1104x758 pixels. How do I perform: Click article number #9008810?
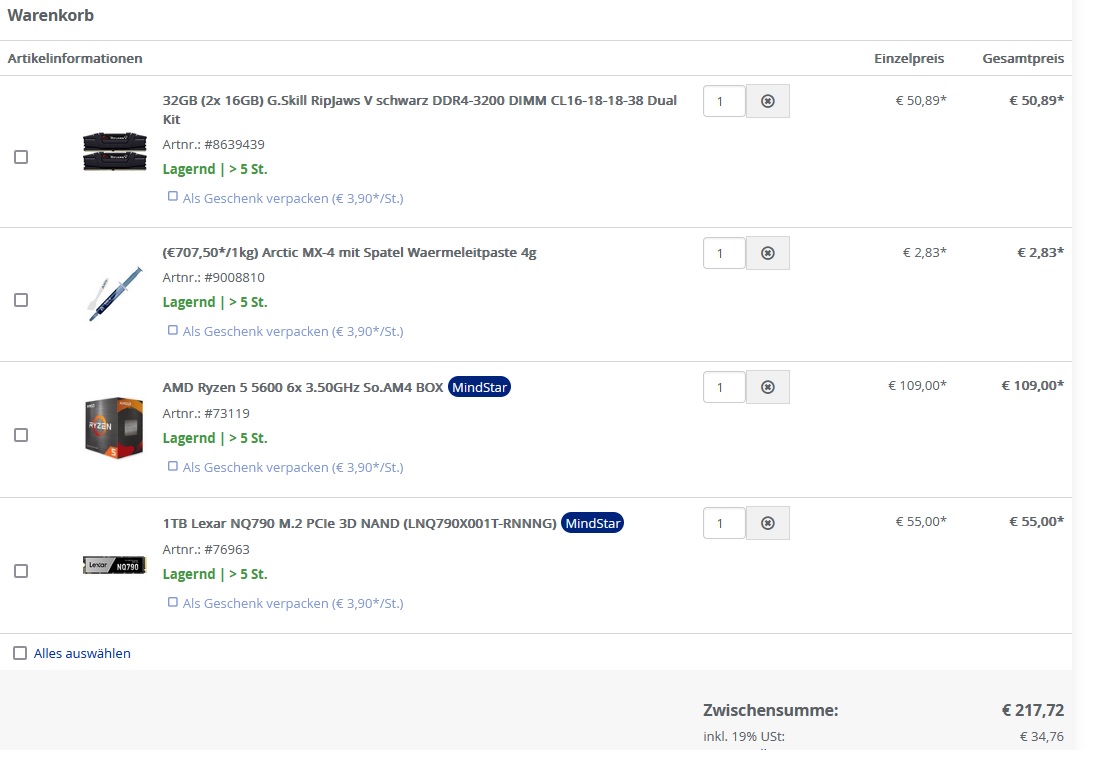(234, 277)
